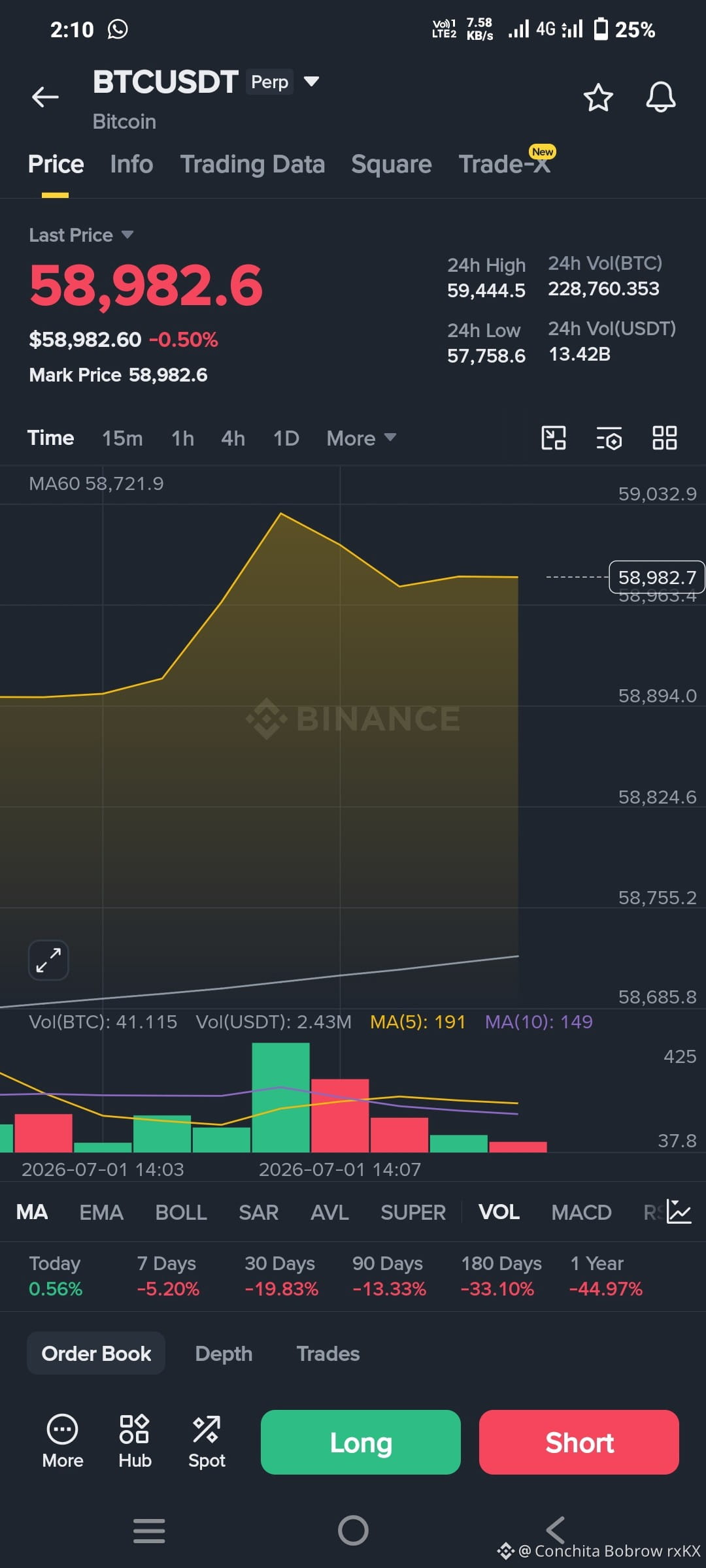Tap Android back chevron

coord(555,1531)
